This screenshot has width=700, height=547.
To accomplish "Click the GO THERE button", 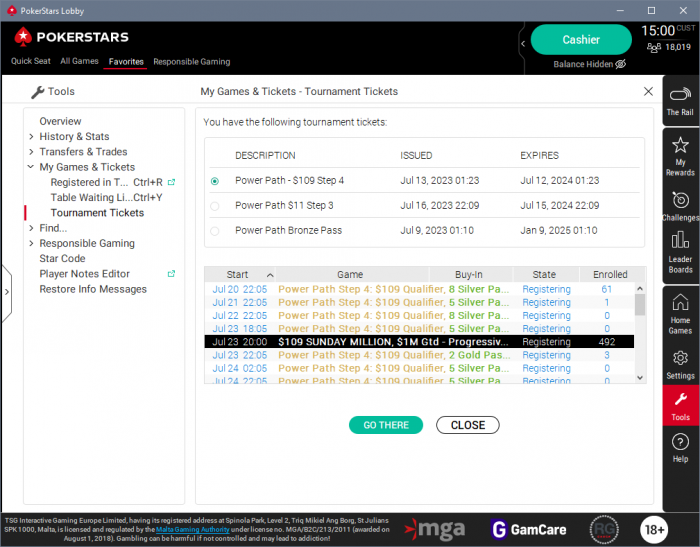I will coord(386,425).
